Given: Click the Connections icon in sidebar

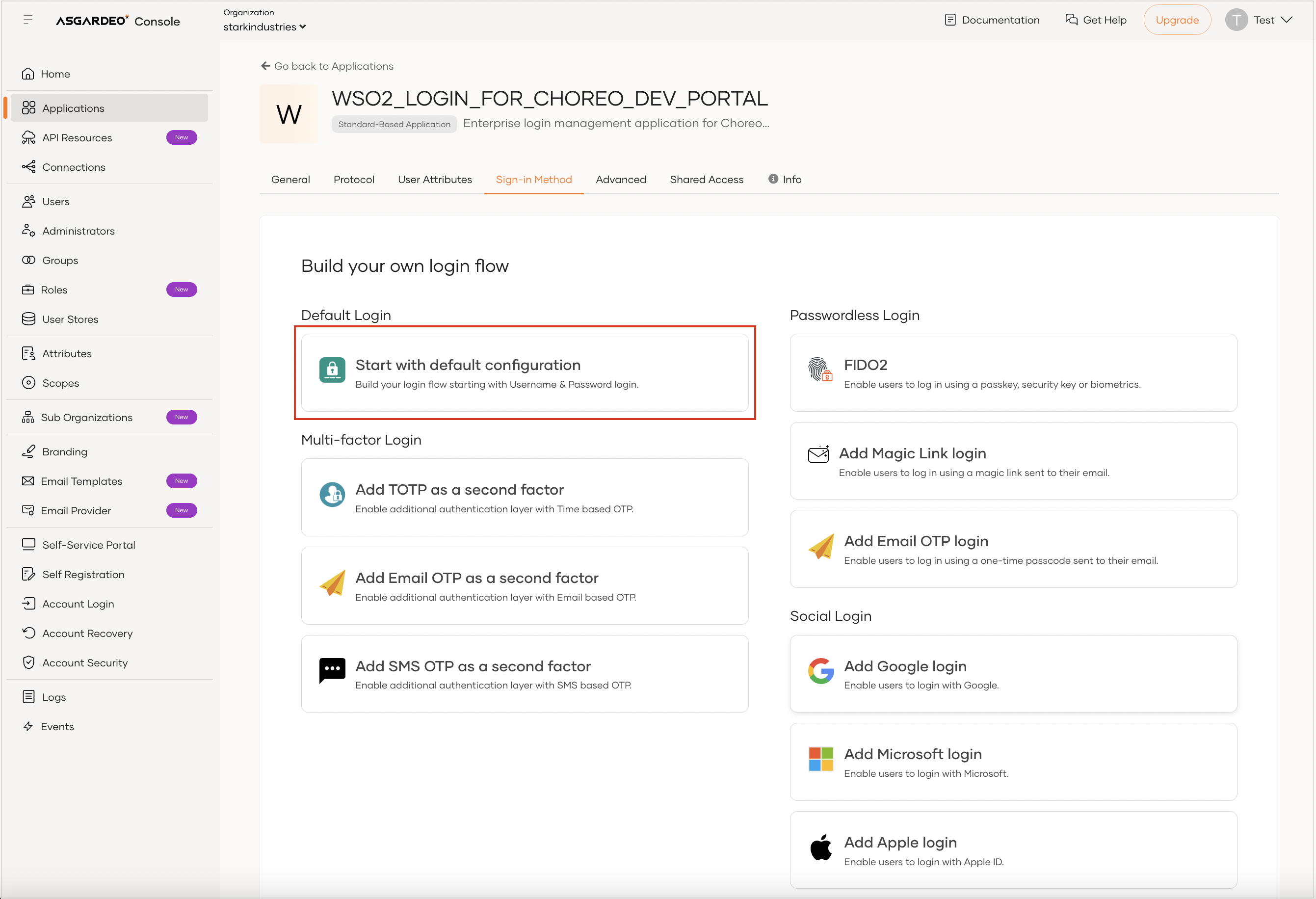Looking at the screenshot, I should tap(29, 166).
